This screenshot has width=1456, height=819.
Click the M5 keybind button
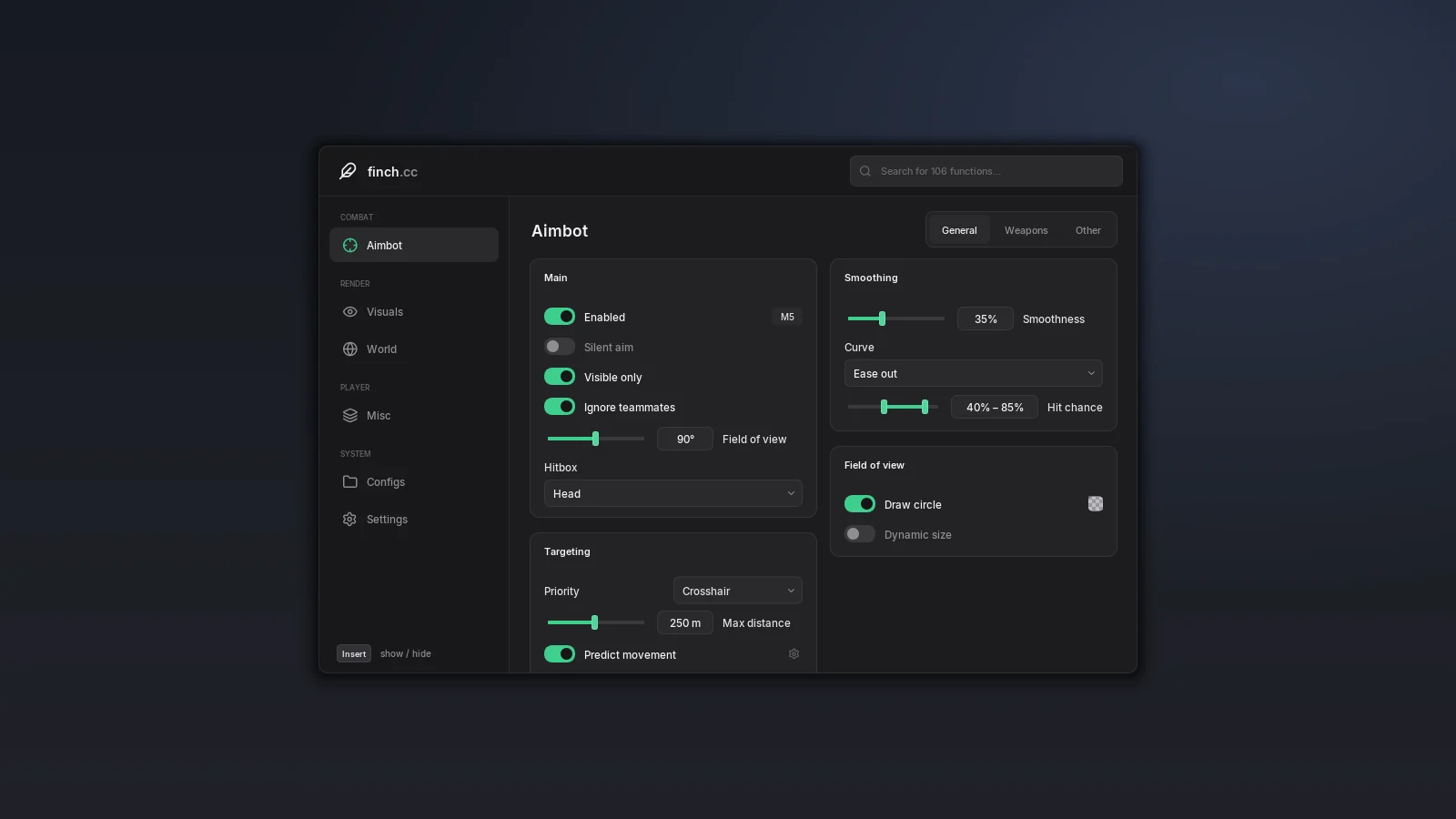point(787,317)
